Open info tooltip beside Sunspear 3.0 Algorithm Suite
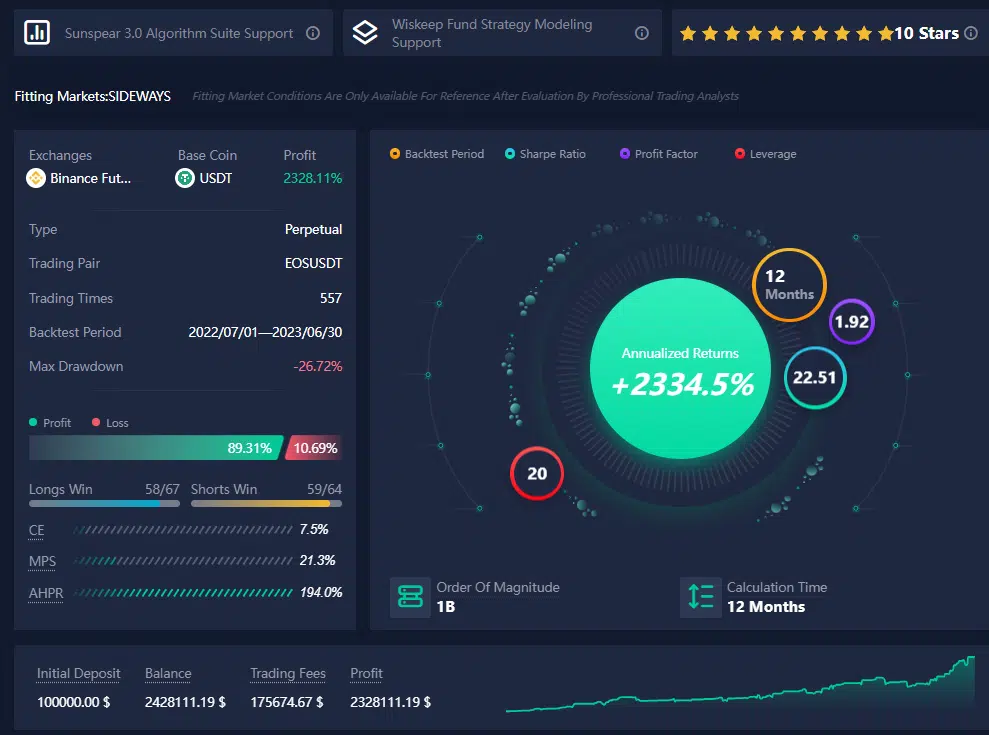This screenshot has width=989, height=735. (313, 33)
